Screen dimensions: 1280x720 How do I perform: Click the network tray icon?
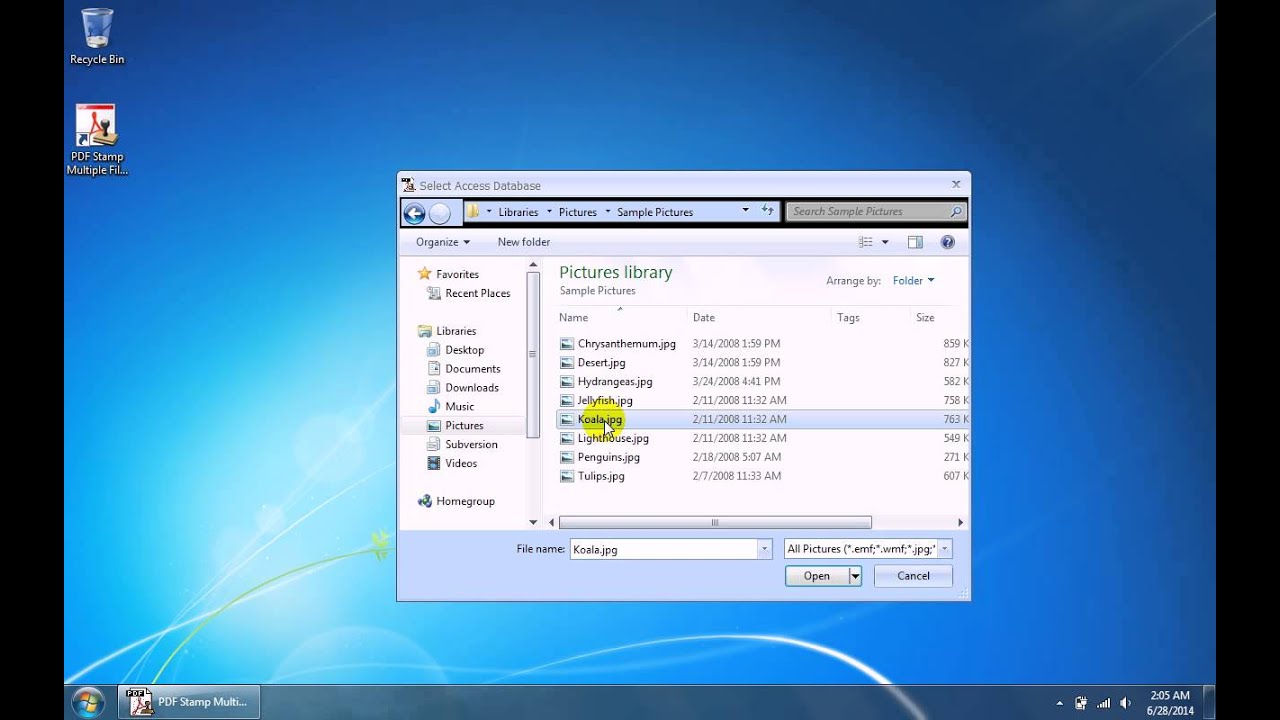coord(1104,703)
